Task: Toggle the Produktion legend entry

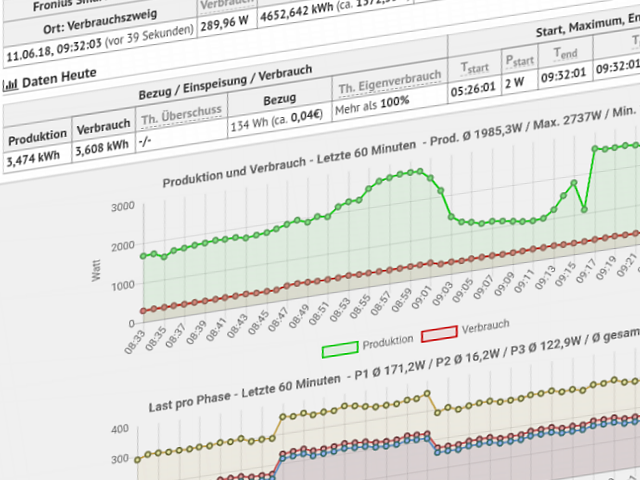Action: 367,345
